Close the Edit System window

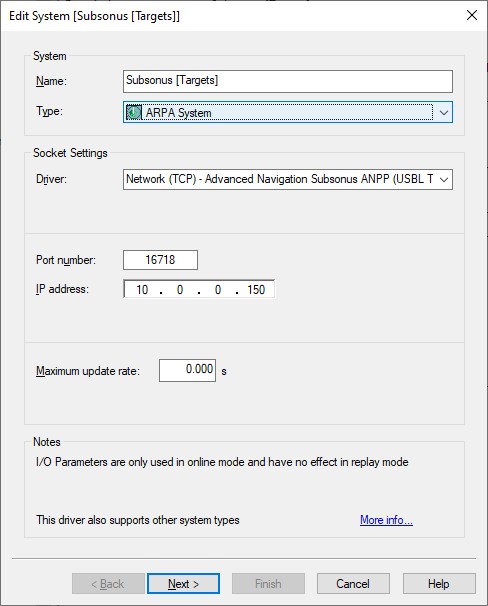pos(472,15)
